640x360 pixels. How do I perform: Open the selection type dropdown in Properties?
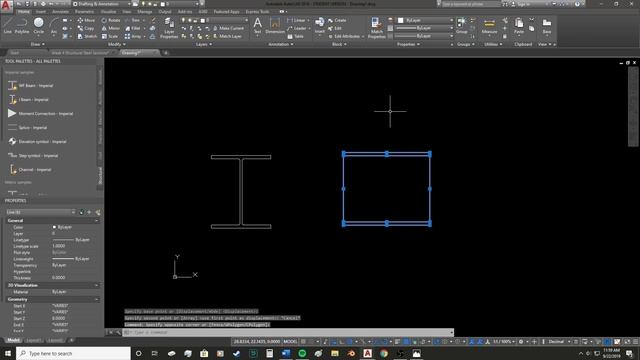tap(40, 212)
